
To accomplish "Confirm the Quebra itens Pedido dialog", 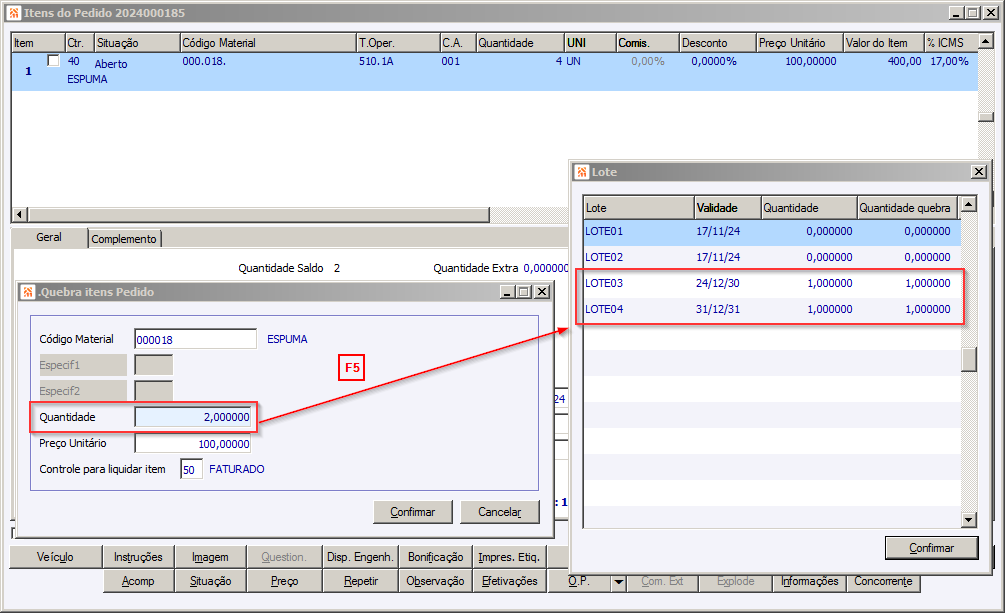I will (x=413, y=512).
